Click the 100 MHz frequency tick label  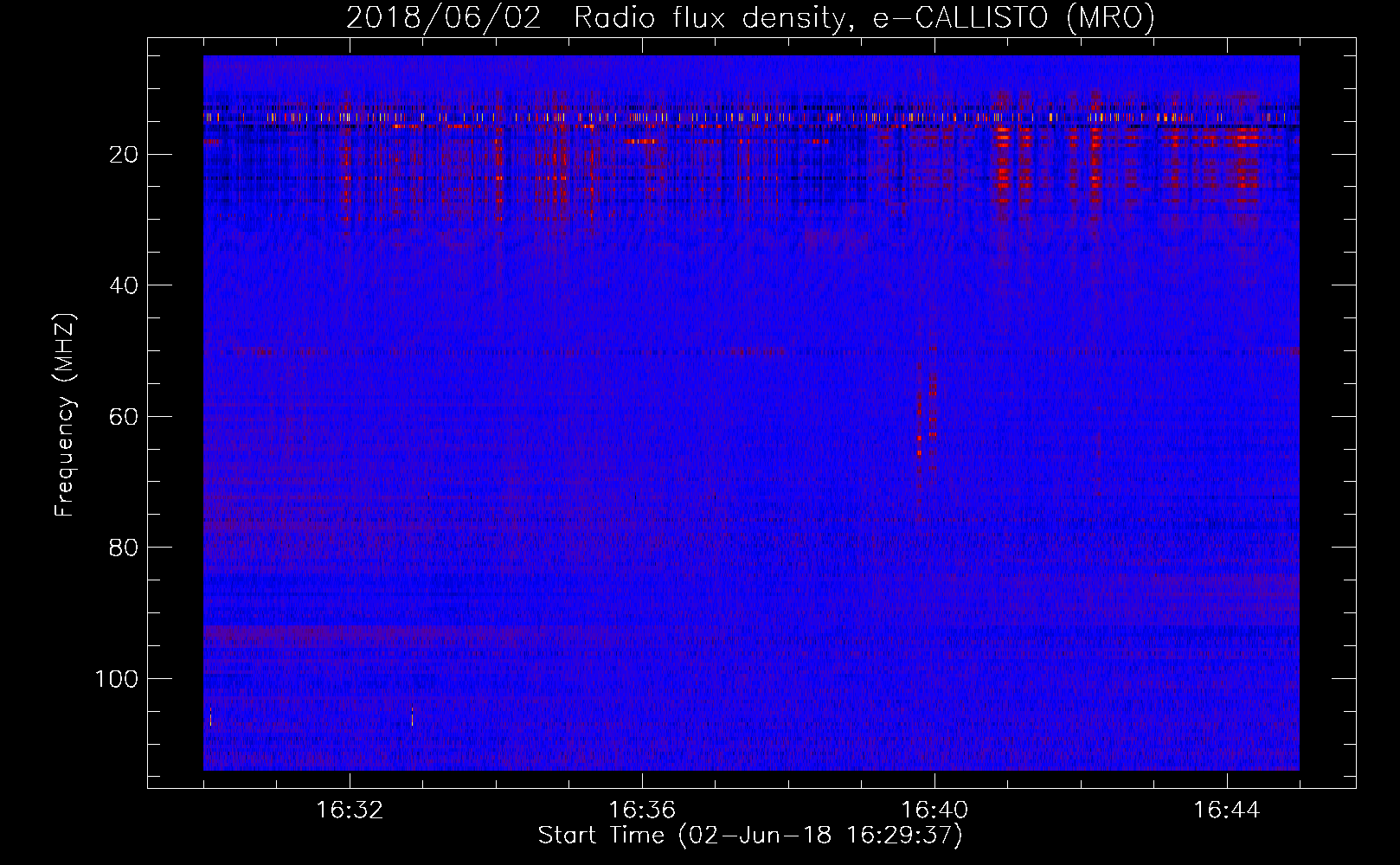click(x=117, y=679)
